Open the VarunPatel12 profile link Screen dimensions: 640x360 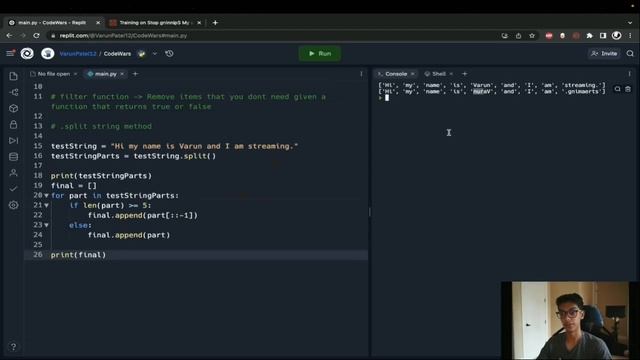pos(78,53)
